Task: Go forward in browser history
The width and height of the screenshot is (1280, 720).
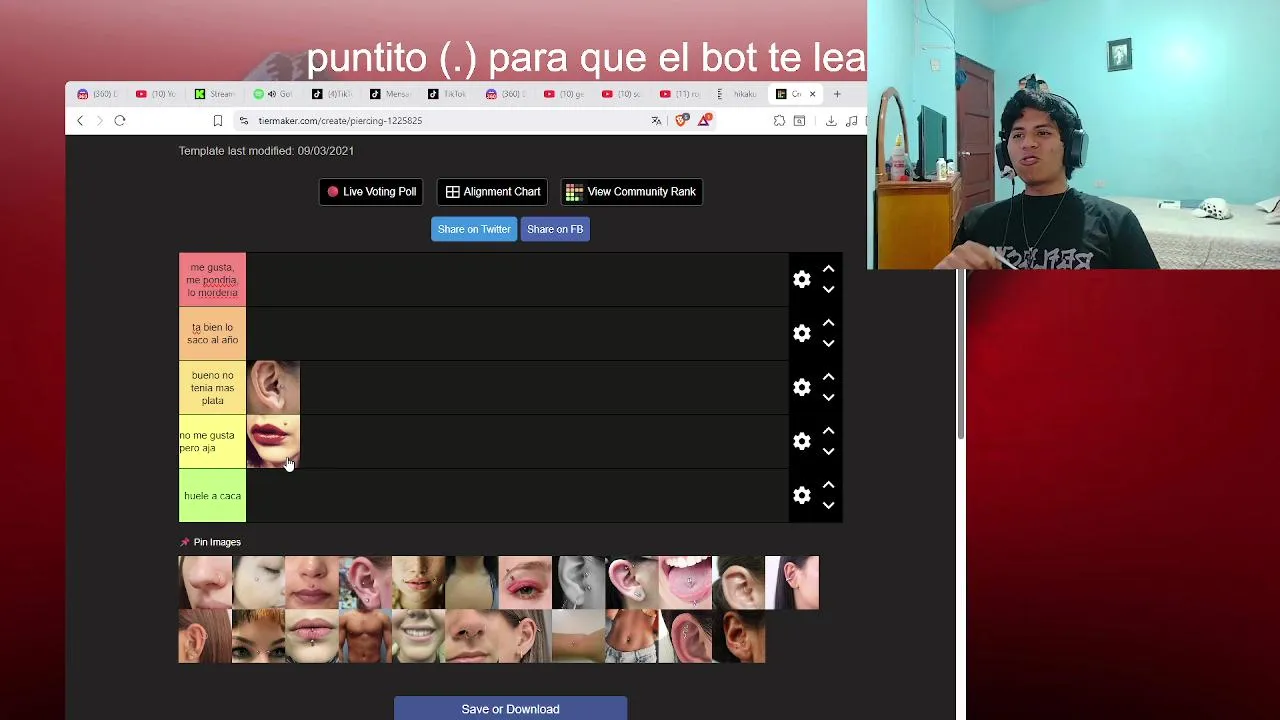Action: pyautogui.click(x=99, y=121)
